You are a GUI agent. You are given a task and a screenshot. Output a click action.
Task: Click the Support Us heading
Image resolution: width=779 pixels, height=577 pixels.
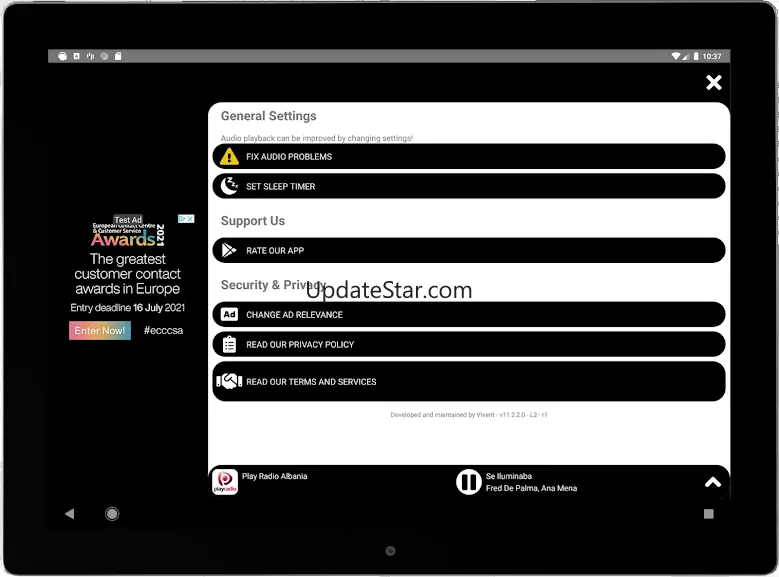pos(253,221)
